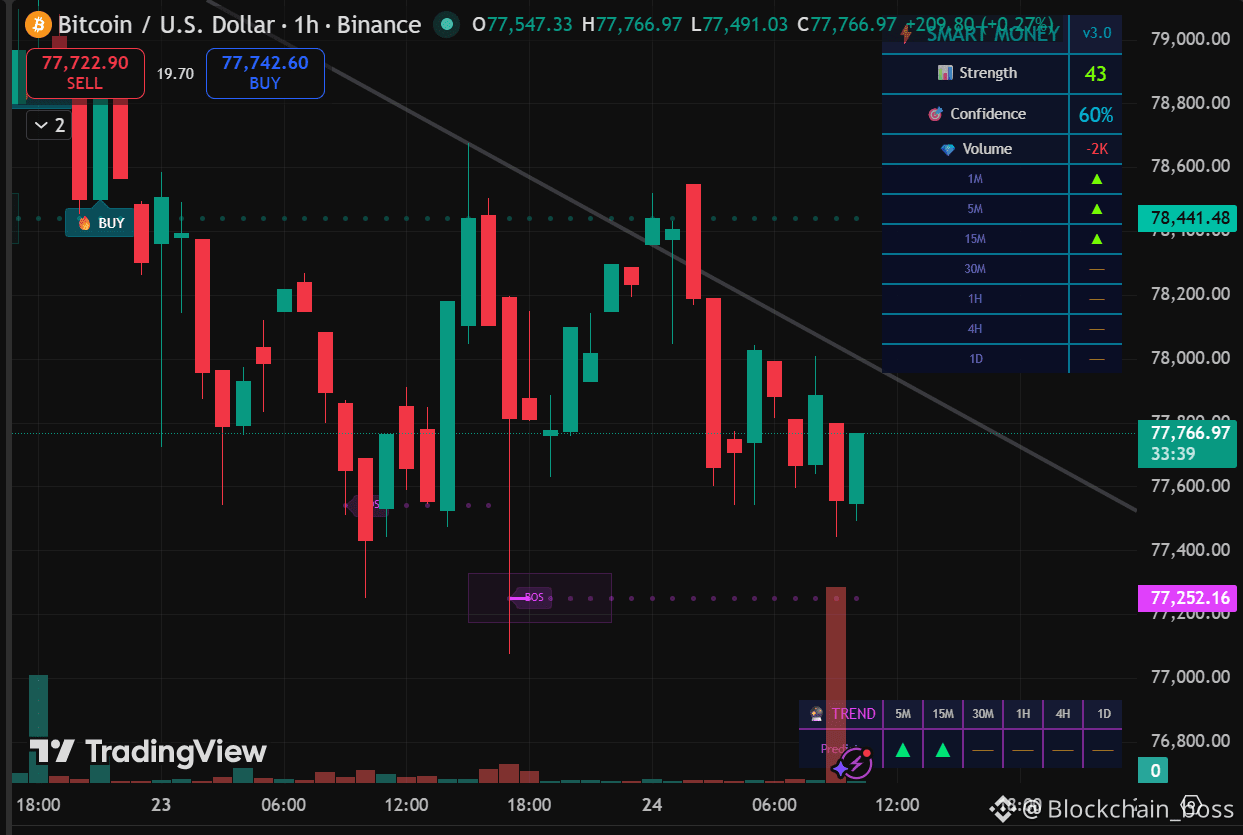Image resolution: width=1243 pixels, height=835 pixels.
Task: Click the green triangle under TREND 15M column
Action: (x=943, y=749)
